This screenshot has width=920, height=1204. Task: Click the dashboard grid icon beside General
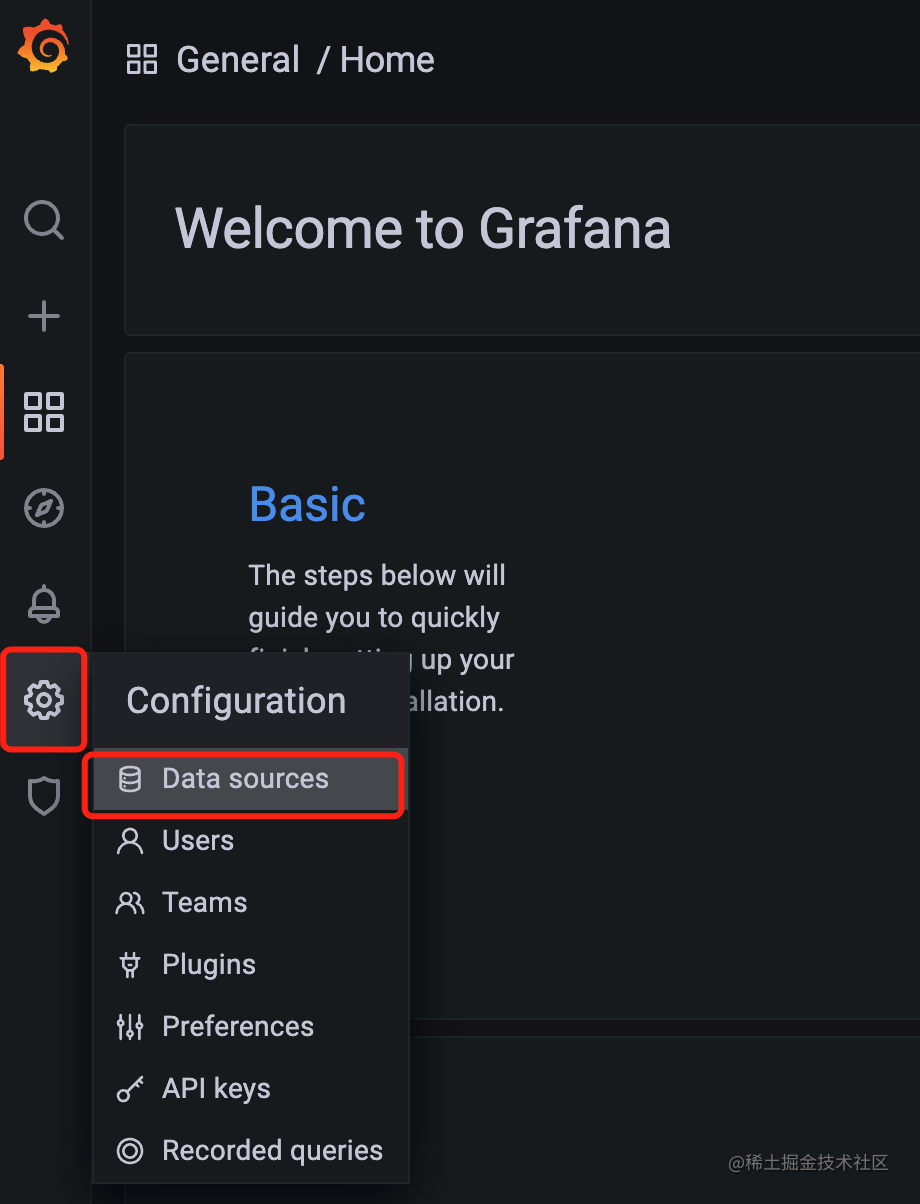pyautogui.click(x=142, y=60)
